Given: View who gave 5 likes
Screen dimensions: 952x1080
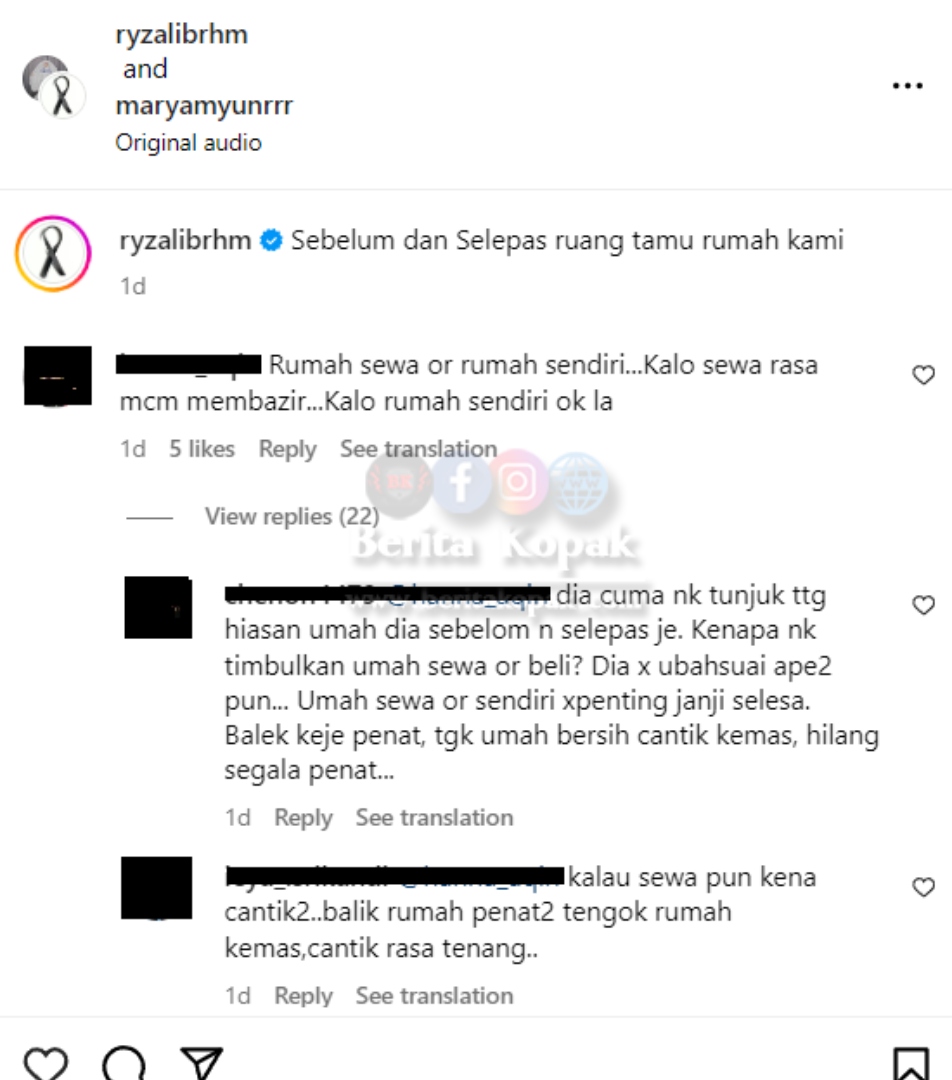Looking at the screenshot, I should [x=202, y=449].
